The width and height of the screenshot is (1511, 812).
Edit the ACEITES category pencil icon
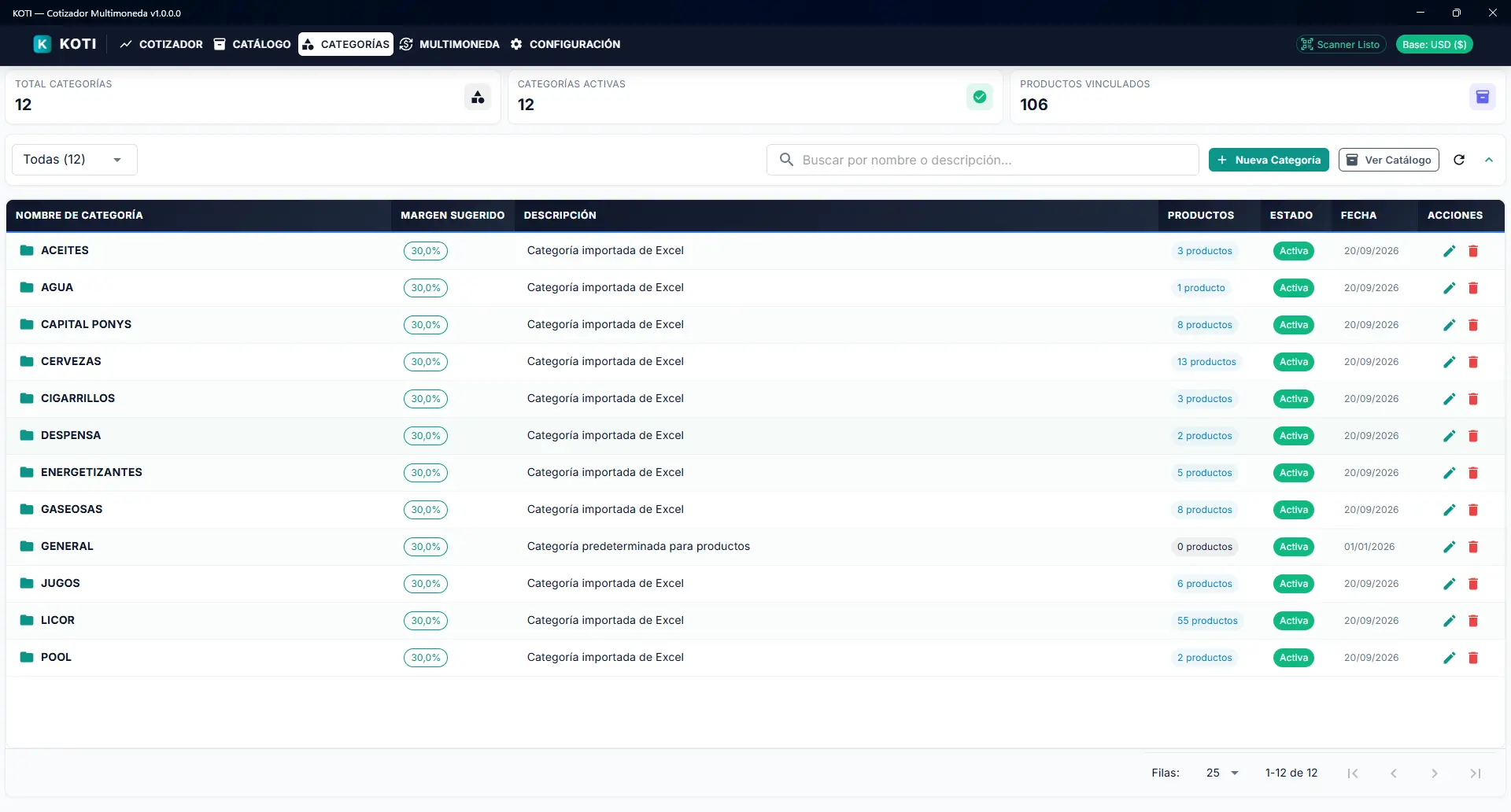point(1449,251)
